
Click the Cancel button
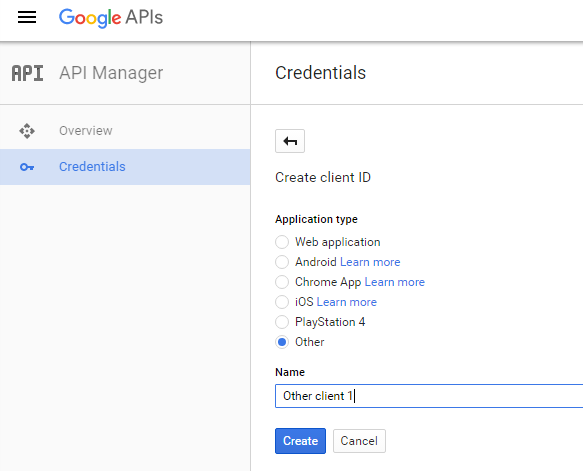coord(359,441)
